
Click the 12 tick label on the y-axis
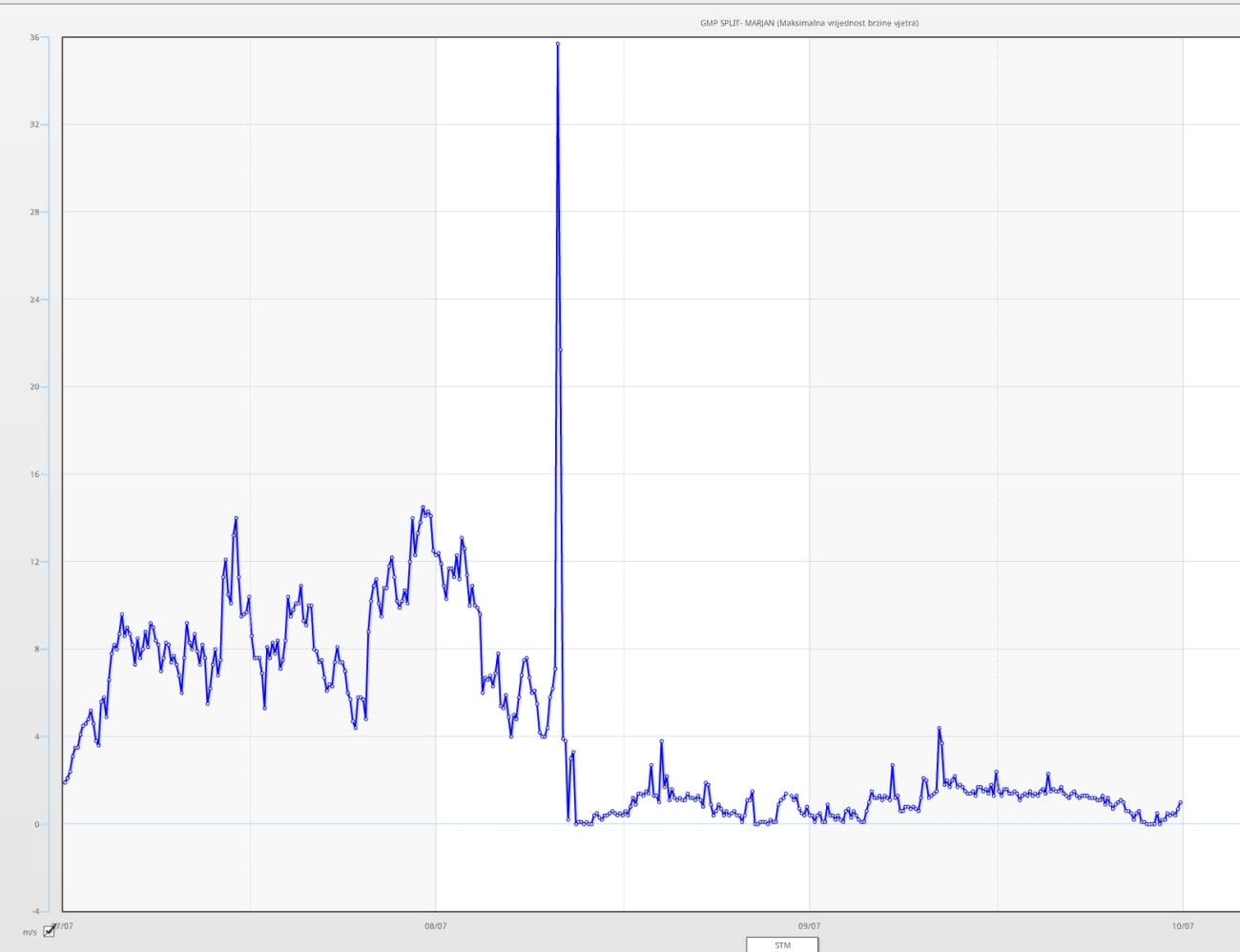coord(34,562)
